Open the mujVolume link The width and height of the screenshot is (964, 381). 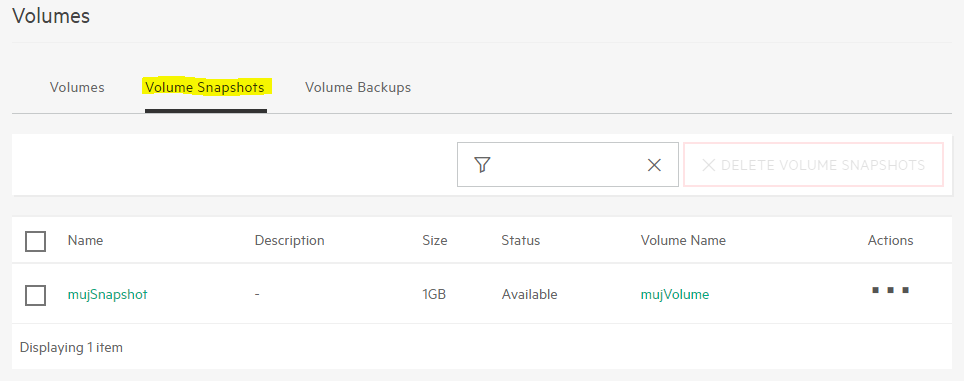675,294
